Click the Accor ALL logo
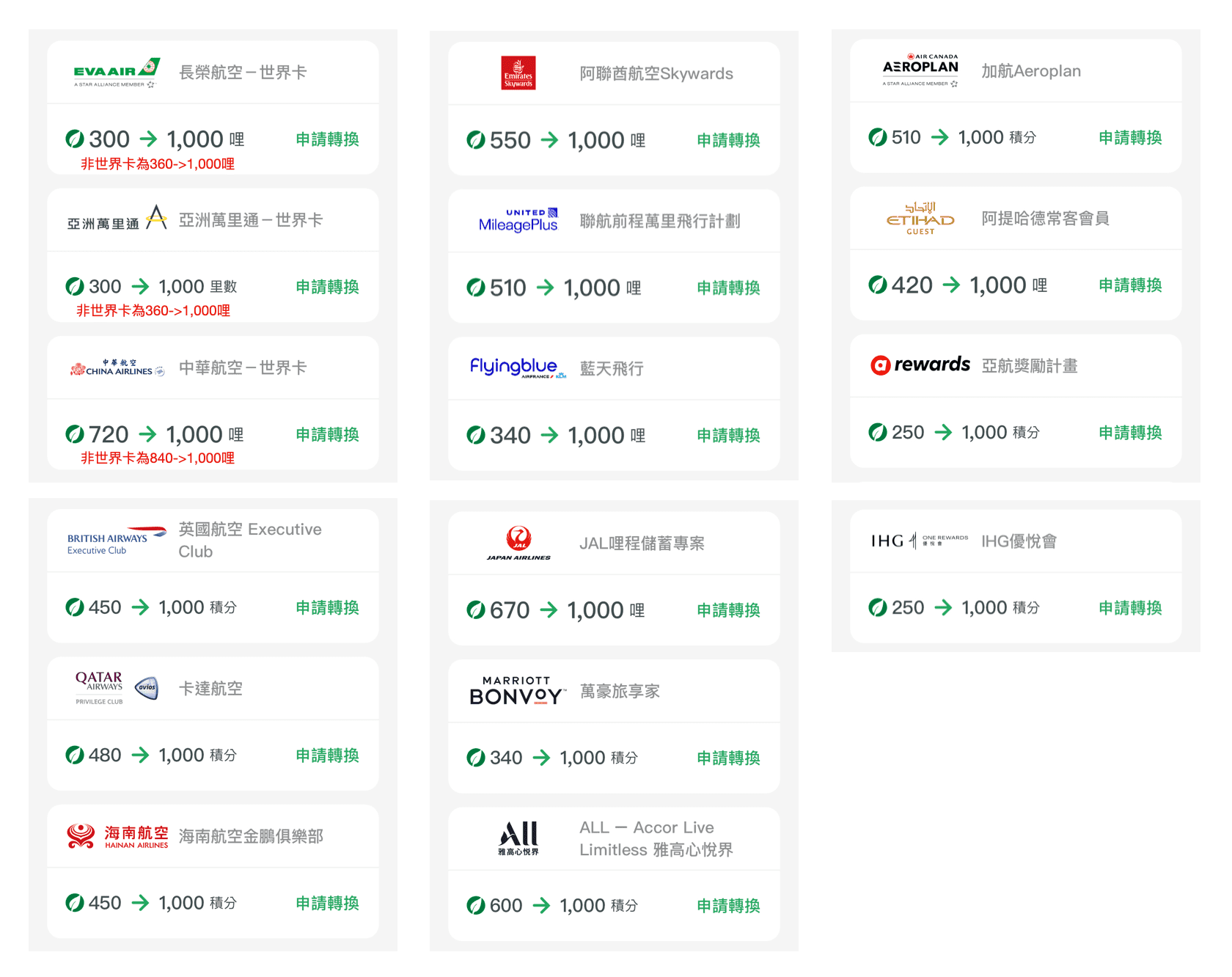This screenshot has width=1232, height=977. pos(518,838)
